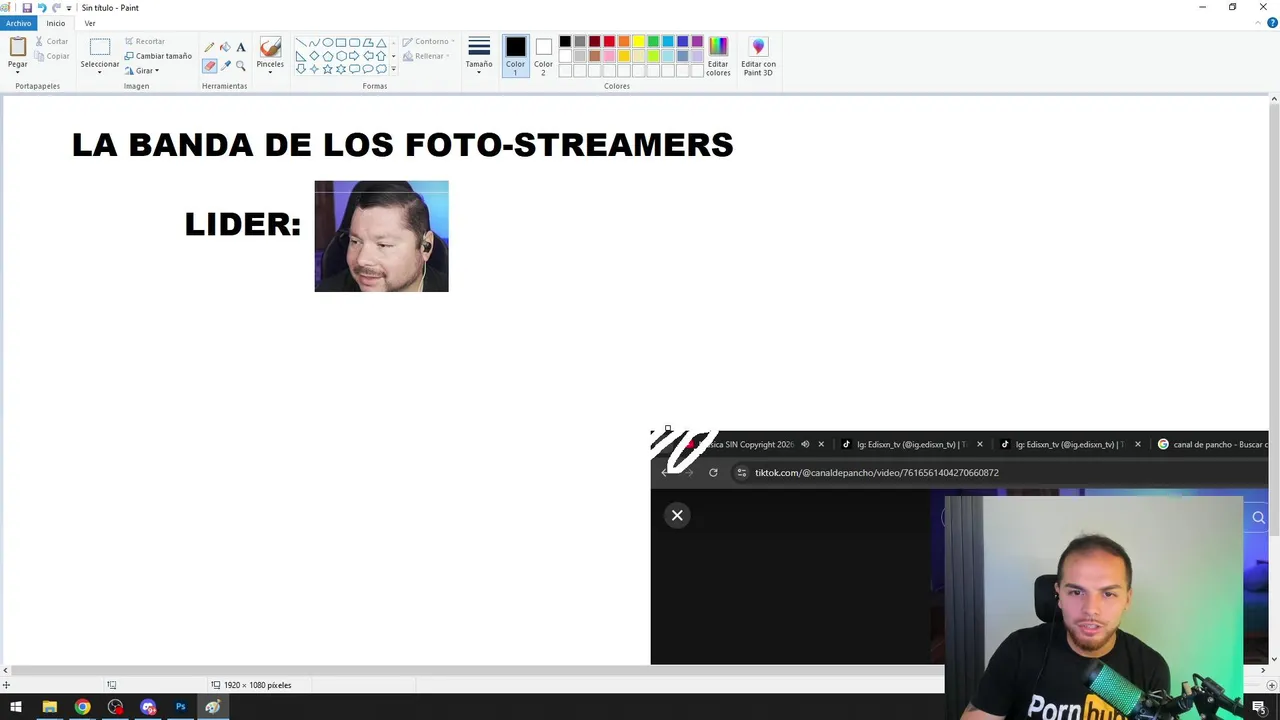Click vertical scrollbar down arrow
Image resolution: width=1280 pixels, height=720 pixels.
(x=1274, y=659)
